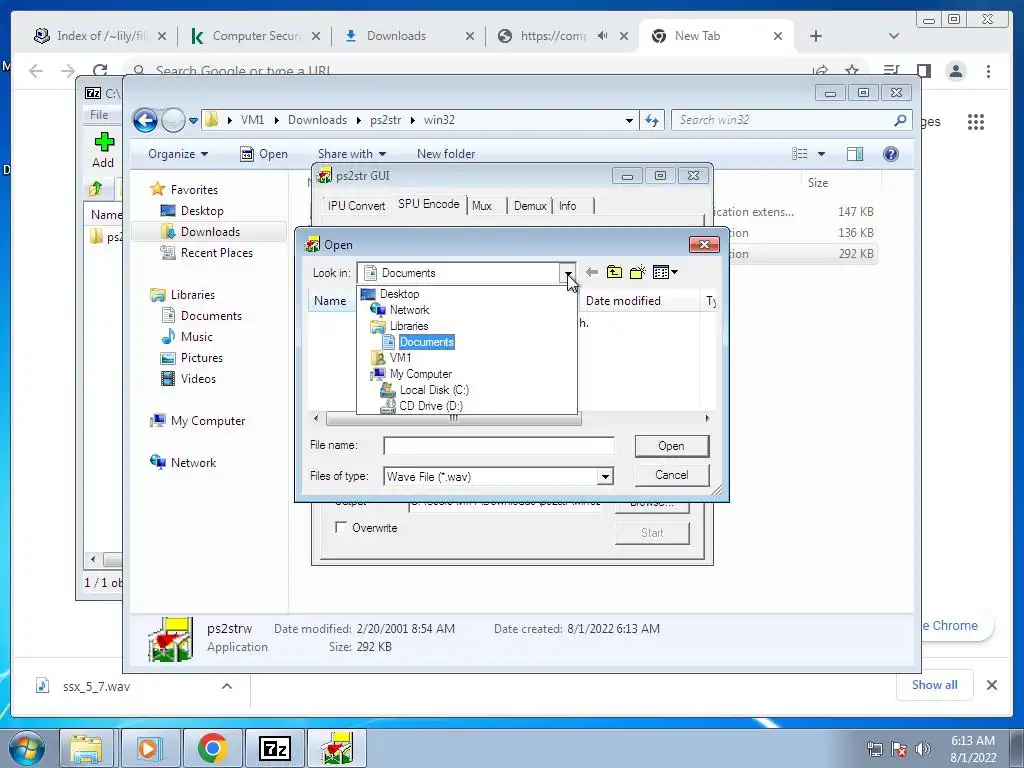Choose Libraries in the Look in list
1024x768 pixels.
[x=409, y=326]
